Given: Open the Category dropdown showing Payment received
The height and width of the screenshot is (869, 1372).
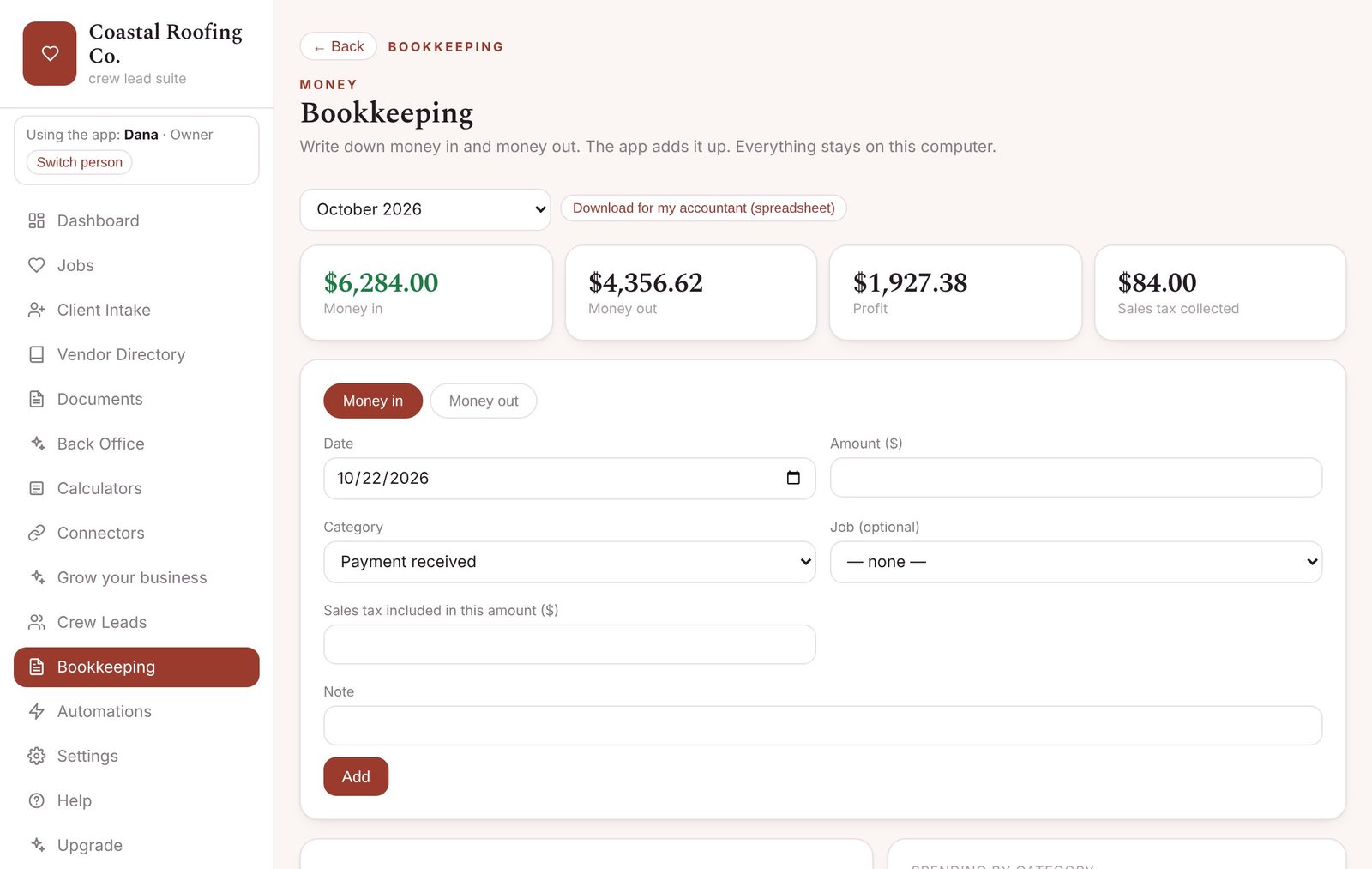Looking at the screenshot, I should click(x=569, y=562).
